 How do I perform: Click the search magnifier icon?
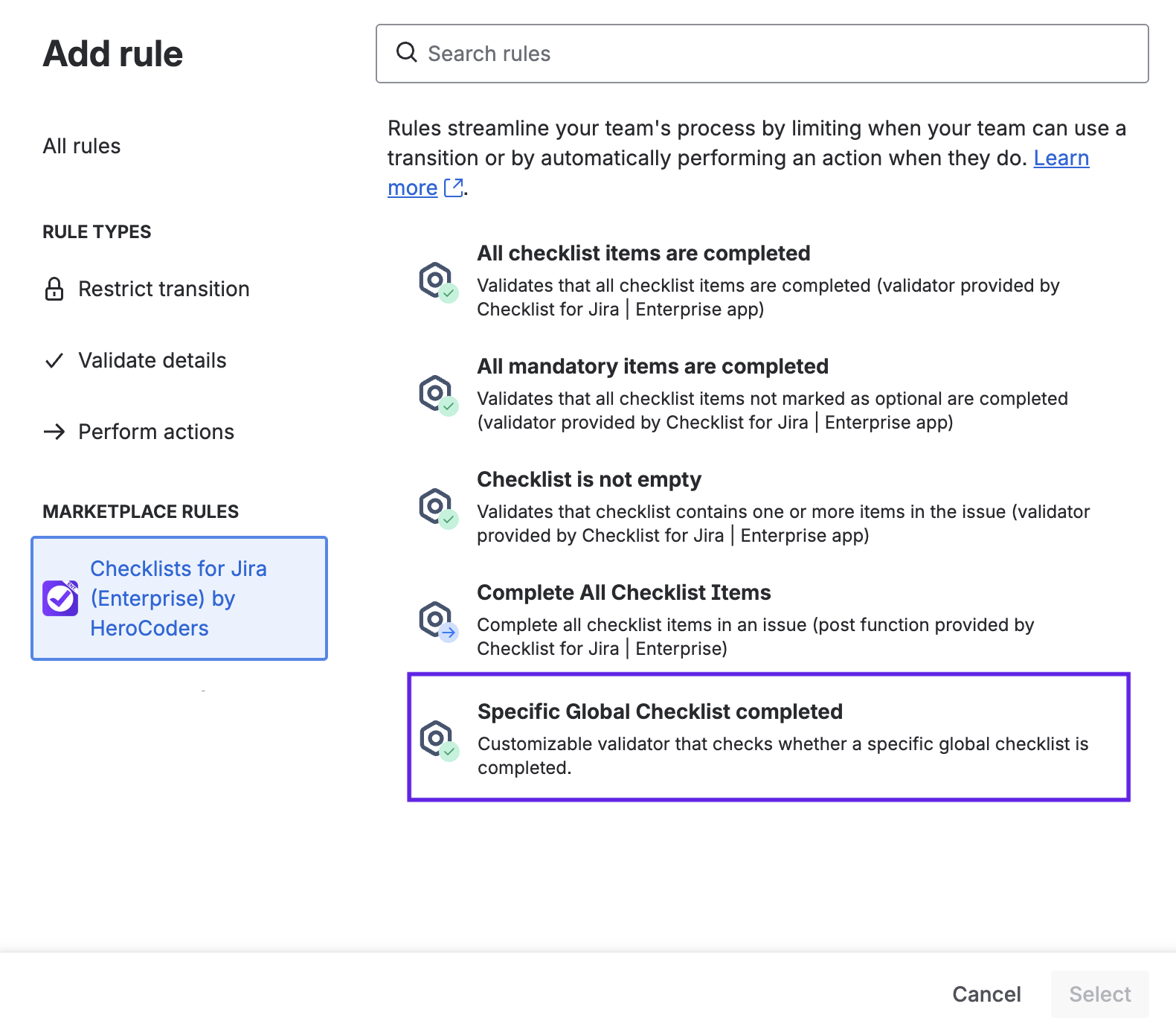point(406,53)
